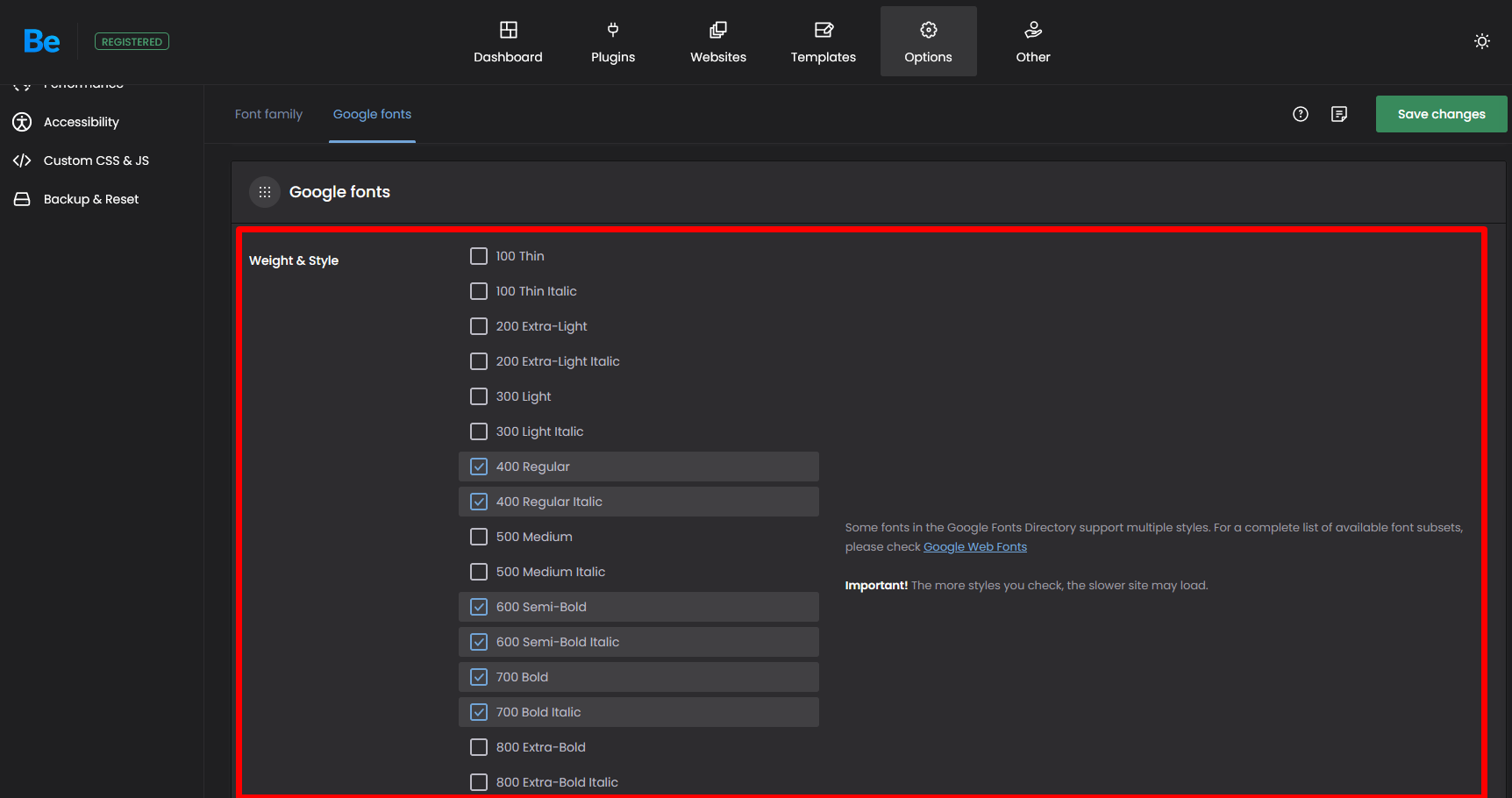Viewport: 1512px width, 798px height.
Task: Enable 300 Light Italic checkbox
Action: 479,431
